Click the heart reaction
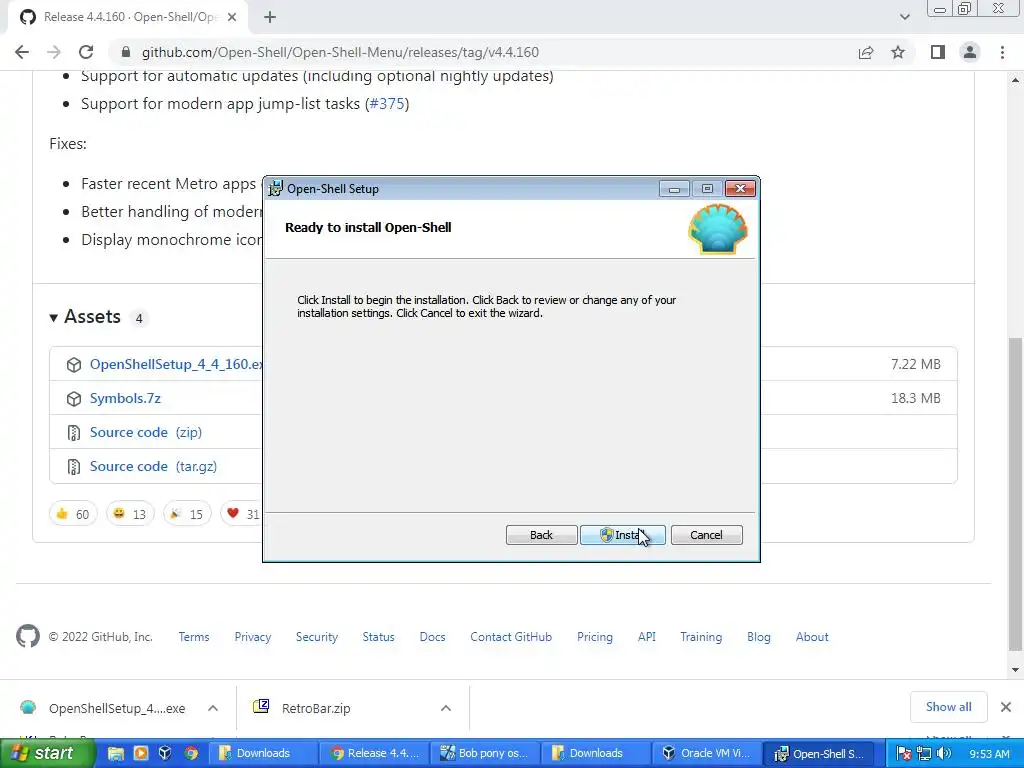The width and height of the screenshot is (1024, 768). (242, 514)
